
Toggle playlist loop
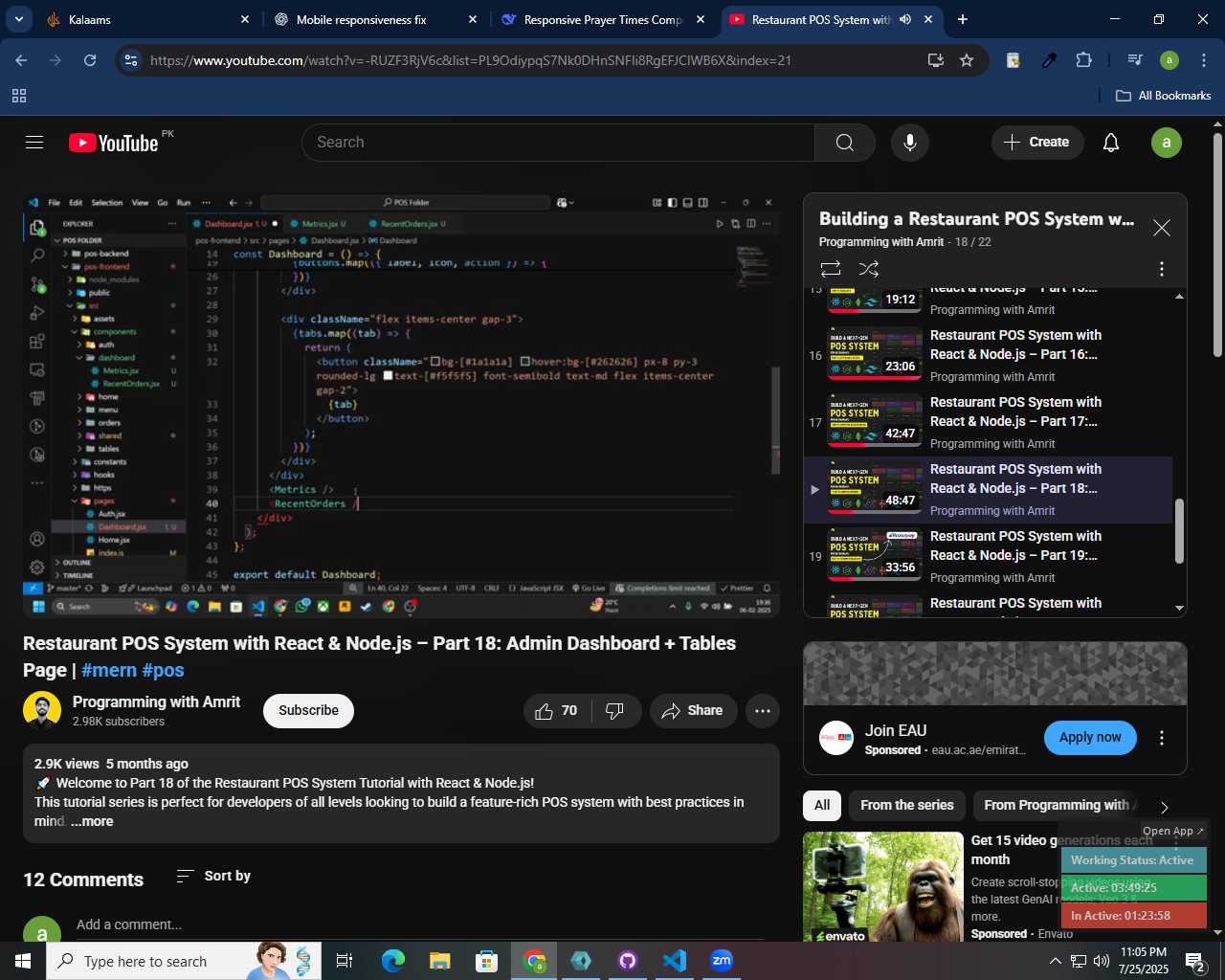831,269
